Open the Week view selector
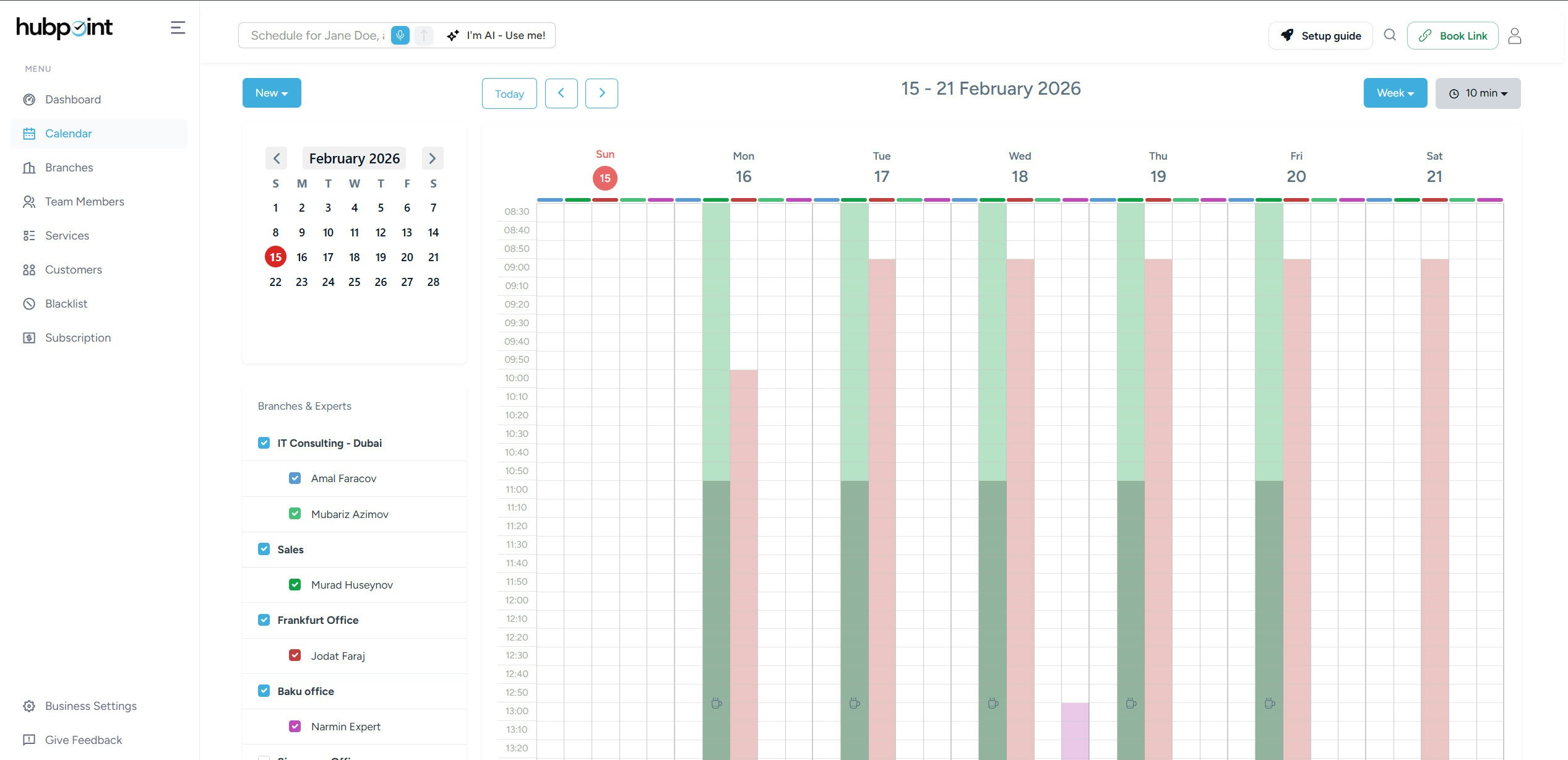1568x760 pixels. [x=1395, y=92]
